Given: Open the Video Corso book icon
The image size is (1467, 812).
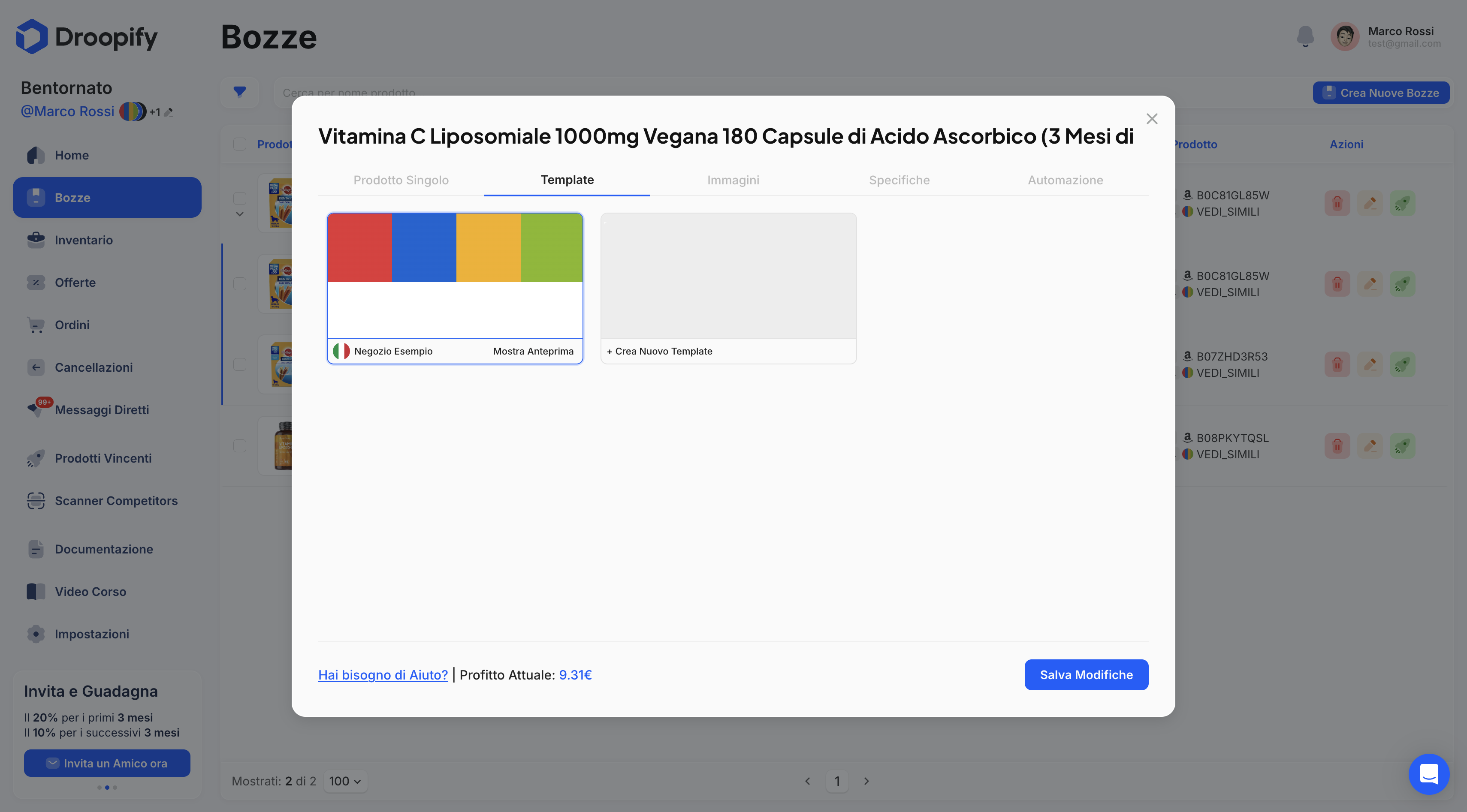Looking at the screenshot, I should click(36, 591).
